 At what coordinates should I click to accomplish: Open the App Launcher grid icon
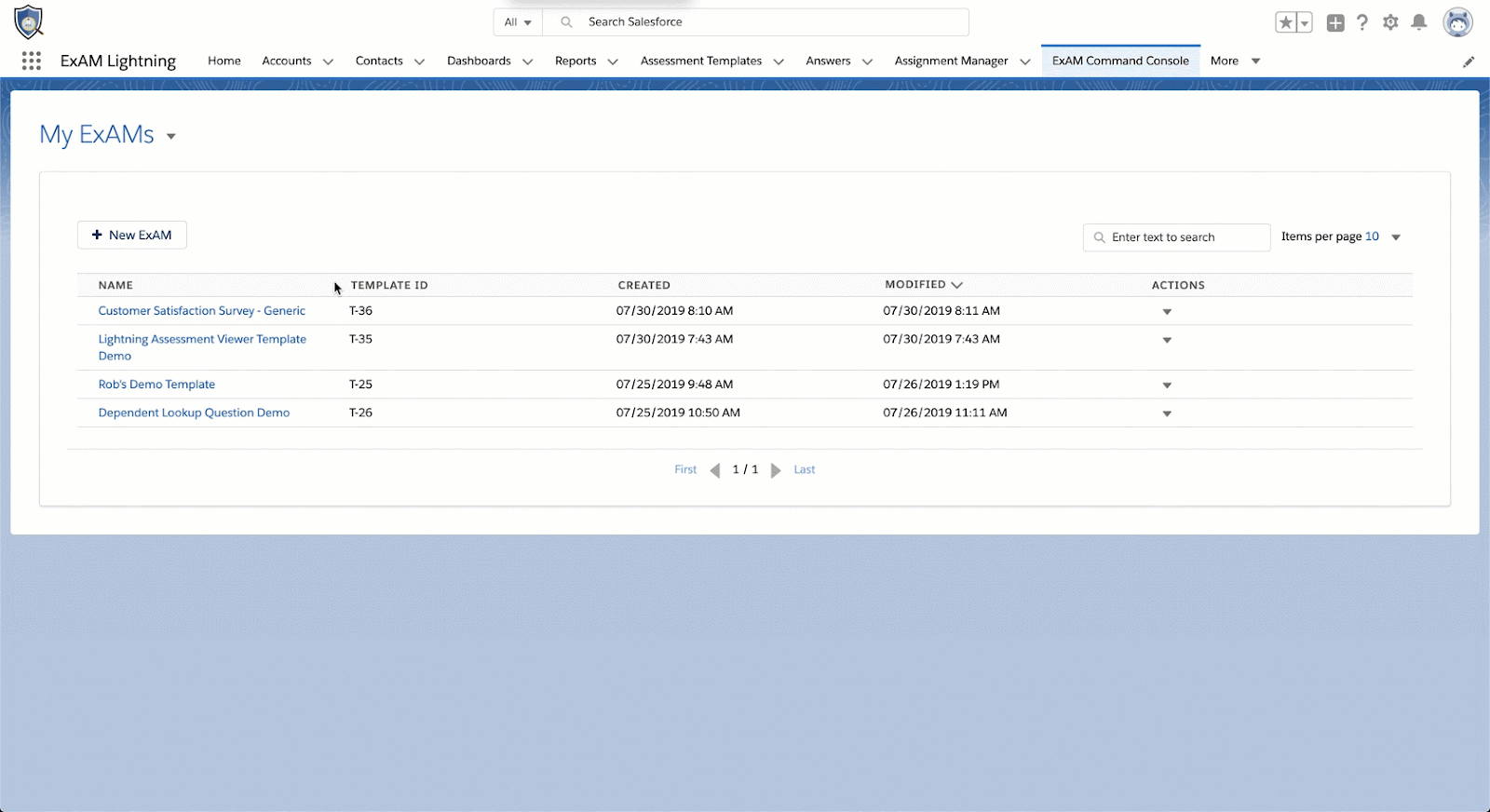pos(31,61)
